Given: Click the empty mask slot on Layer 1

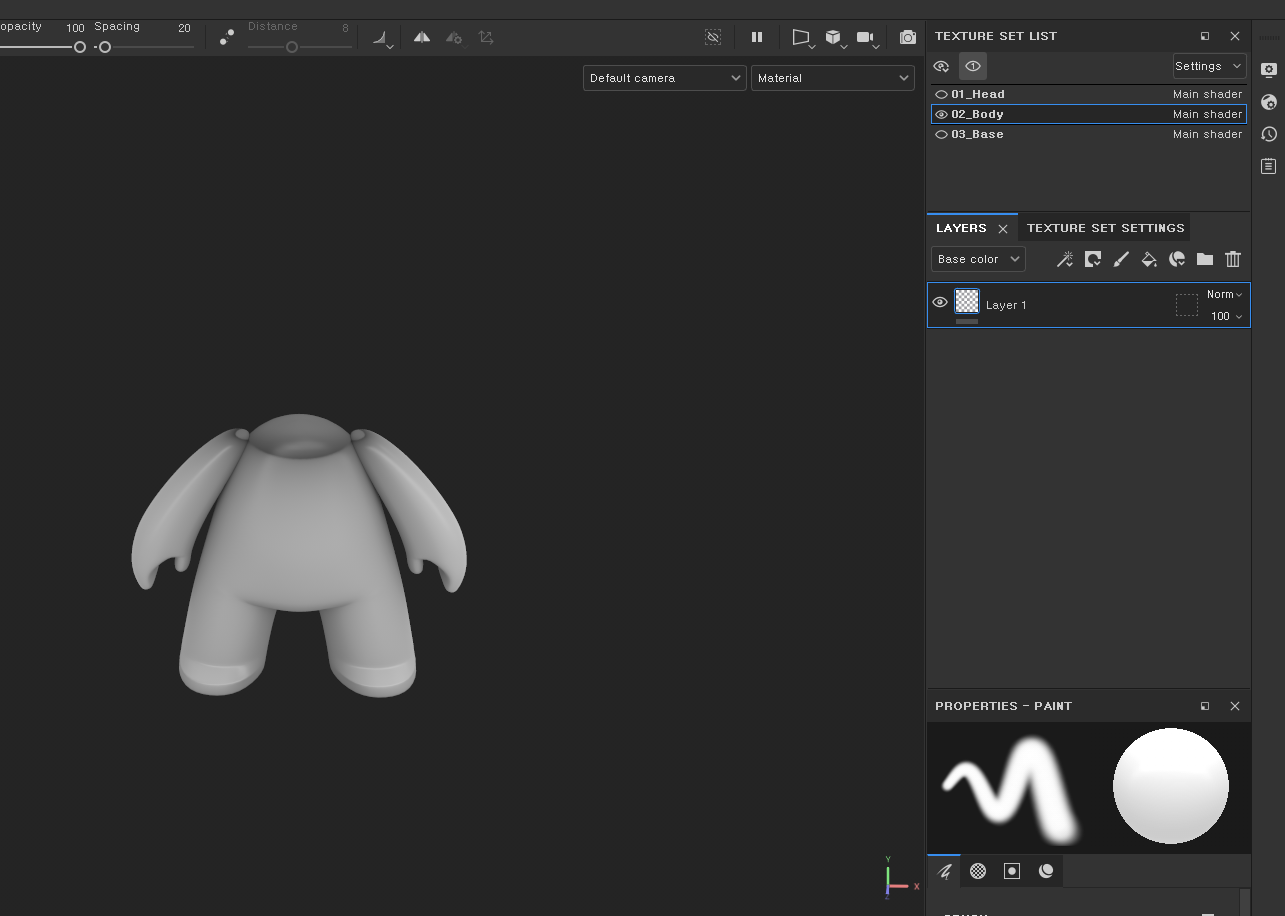Looking at the screenshot, I should [1187, 305].
